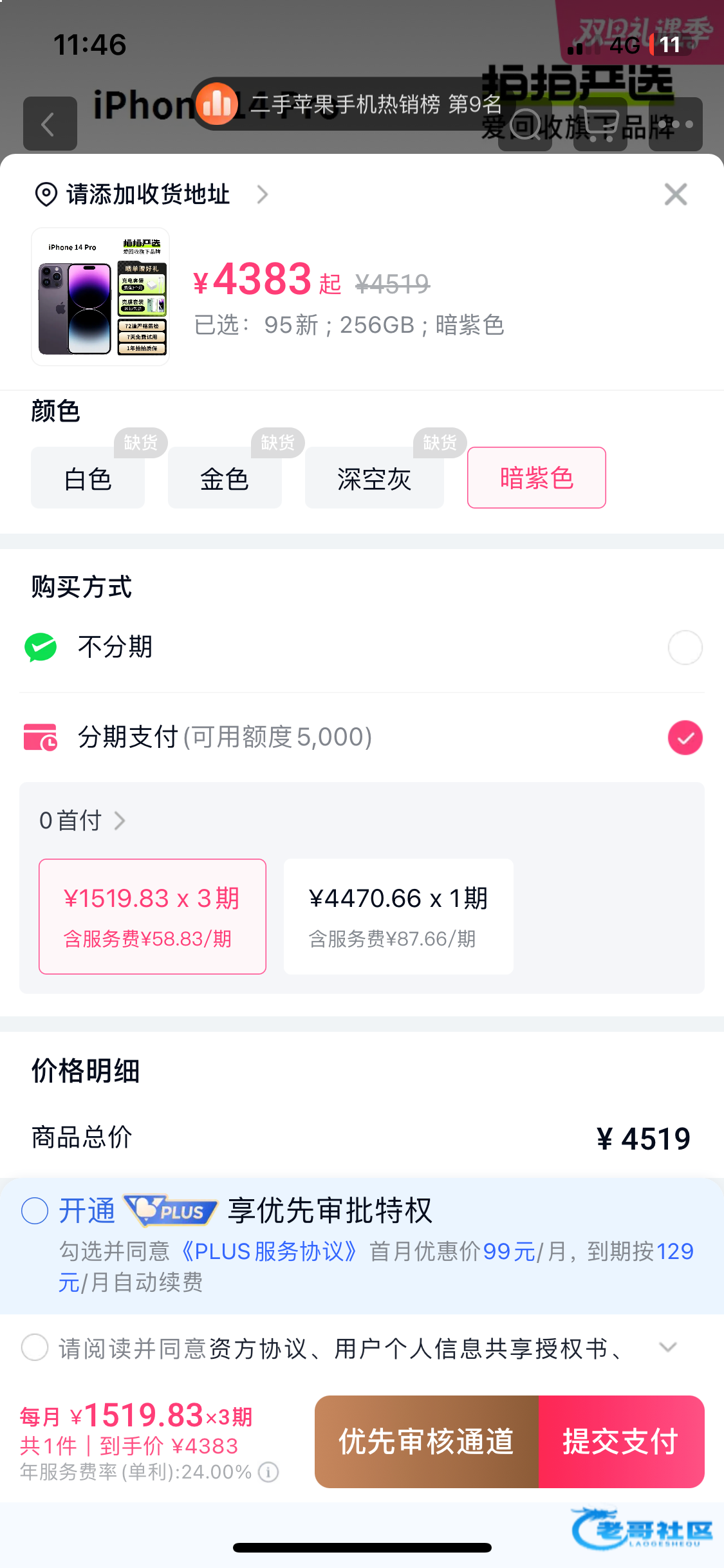Check the agreement consent checkbox
This screenshot has height=1568, width=724.
coord(35,1347)
